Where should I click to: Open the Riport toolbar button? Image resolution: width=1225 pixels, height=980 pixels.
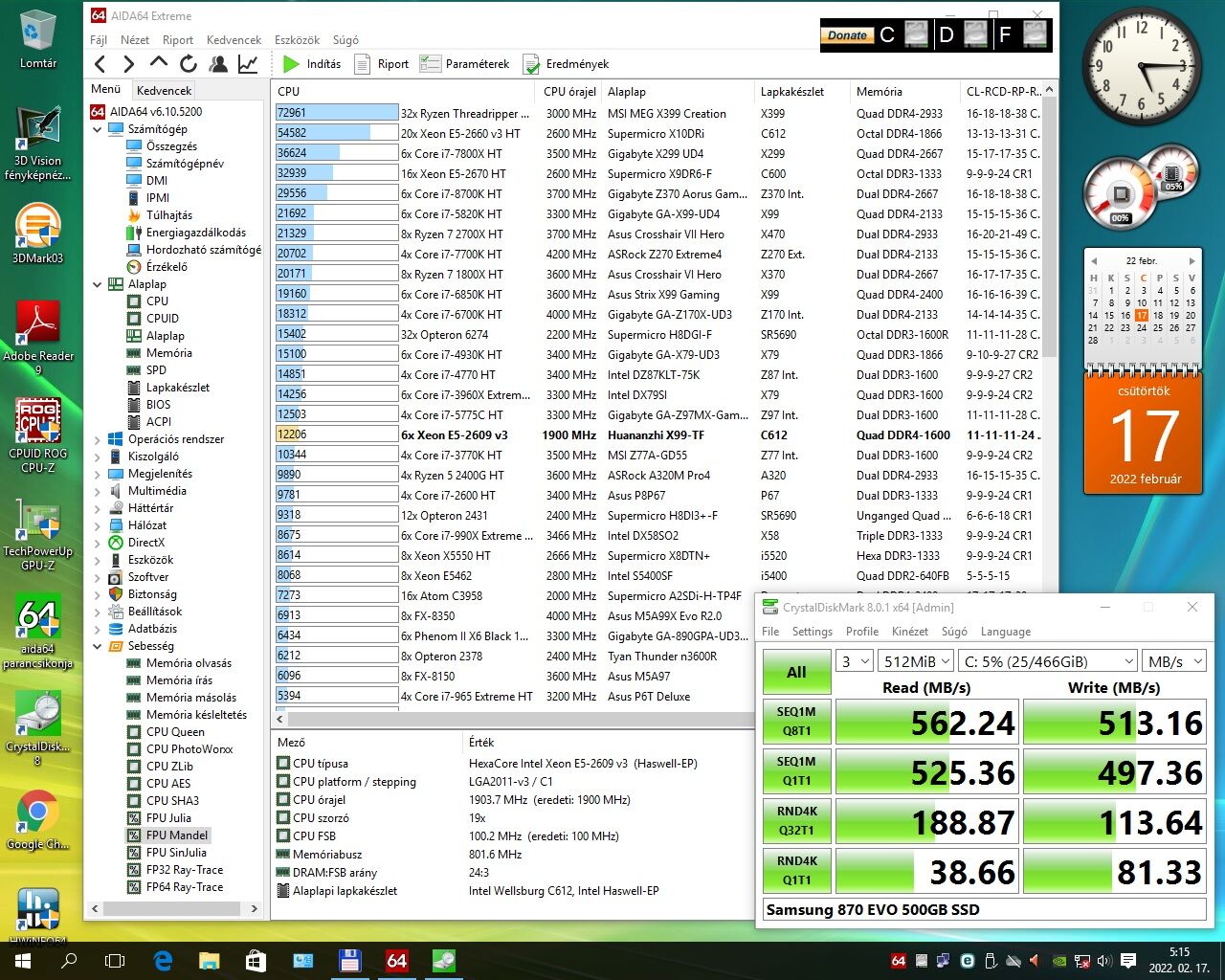pos(381,64)
